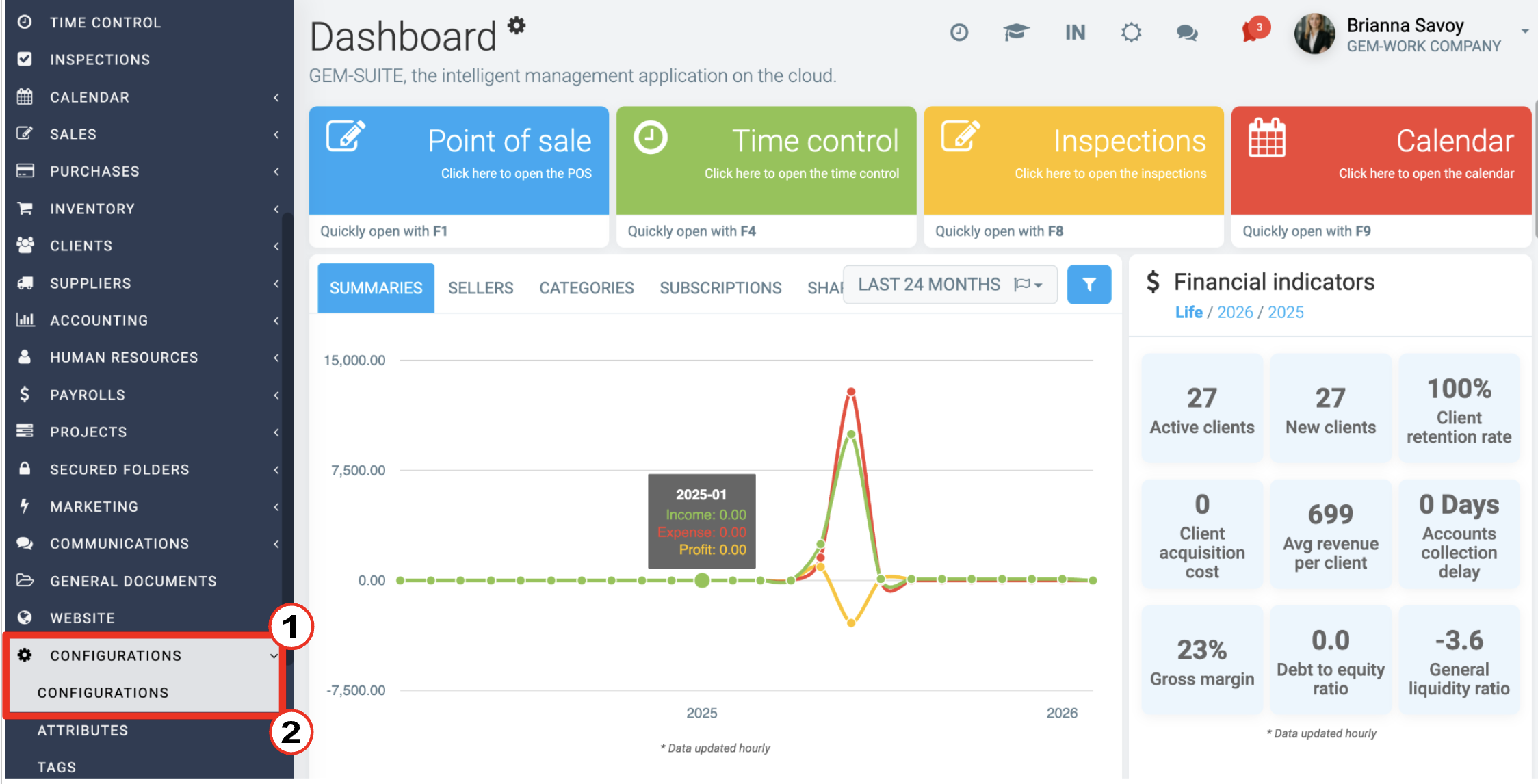Click the Inventory cart icon in sidebar
Viewport: 1538px width, 784px height.
25,208
